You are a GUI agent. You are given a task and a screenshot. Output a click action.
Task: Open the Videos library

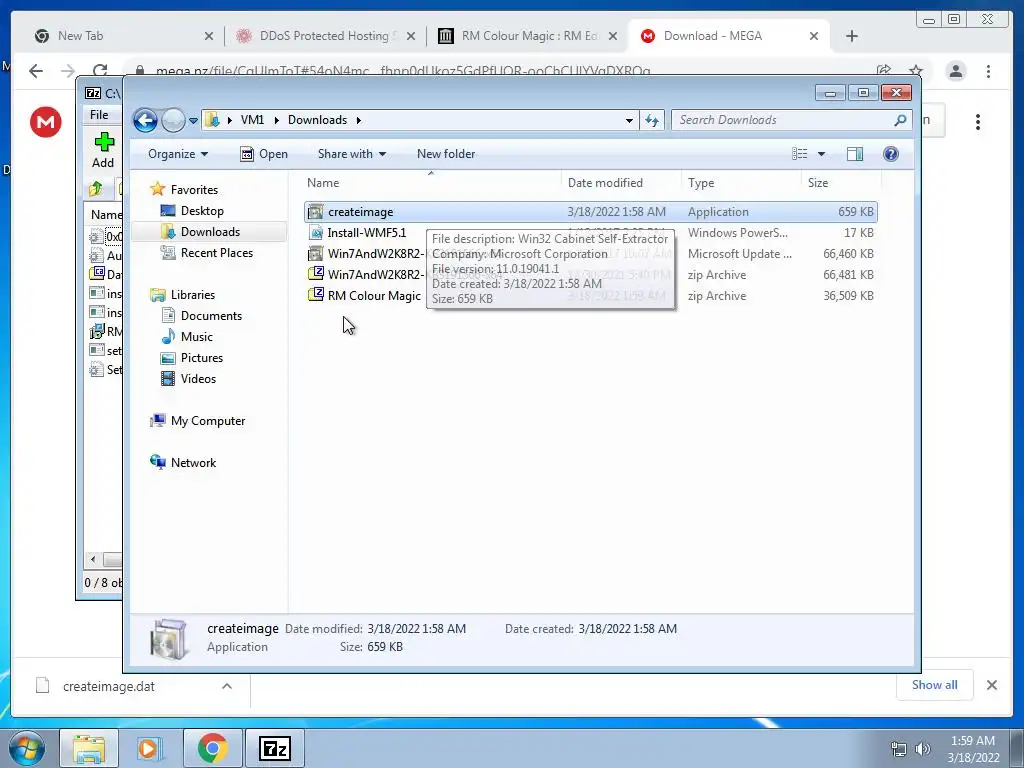[198, 379]
